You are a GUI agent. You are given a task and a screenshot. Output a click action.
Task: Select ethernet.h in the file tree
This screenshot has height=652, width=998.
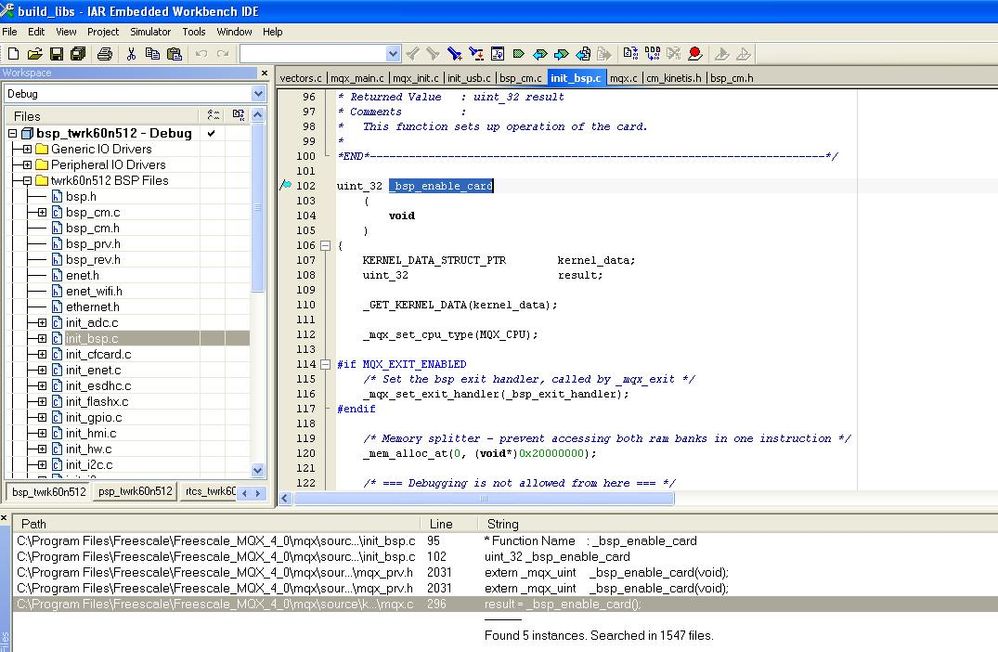[x=92, y=307]
